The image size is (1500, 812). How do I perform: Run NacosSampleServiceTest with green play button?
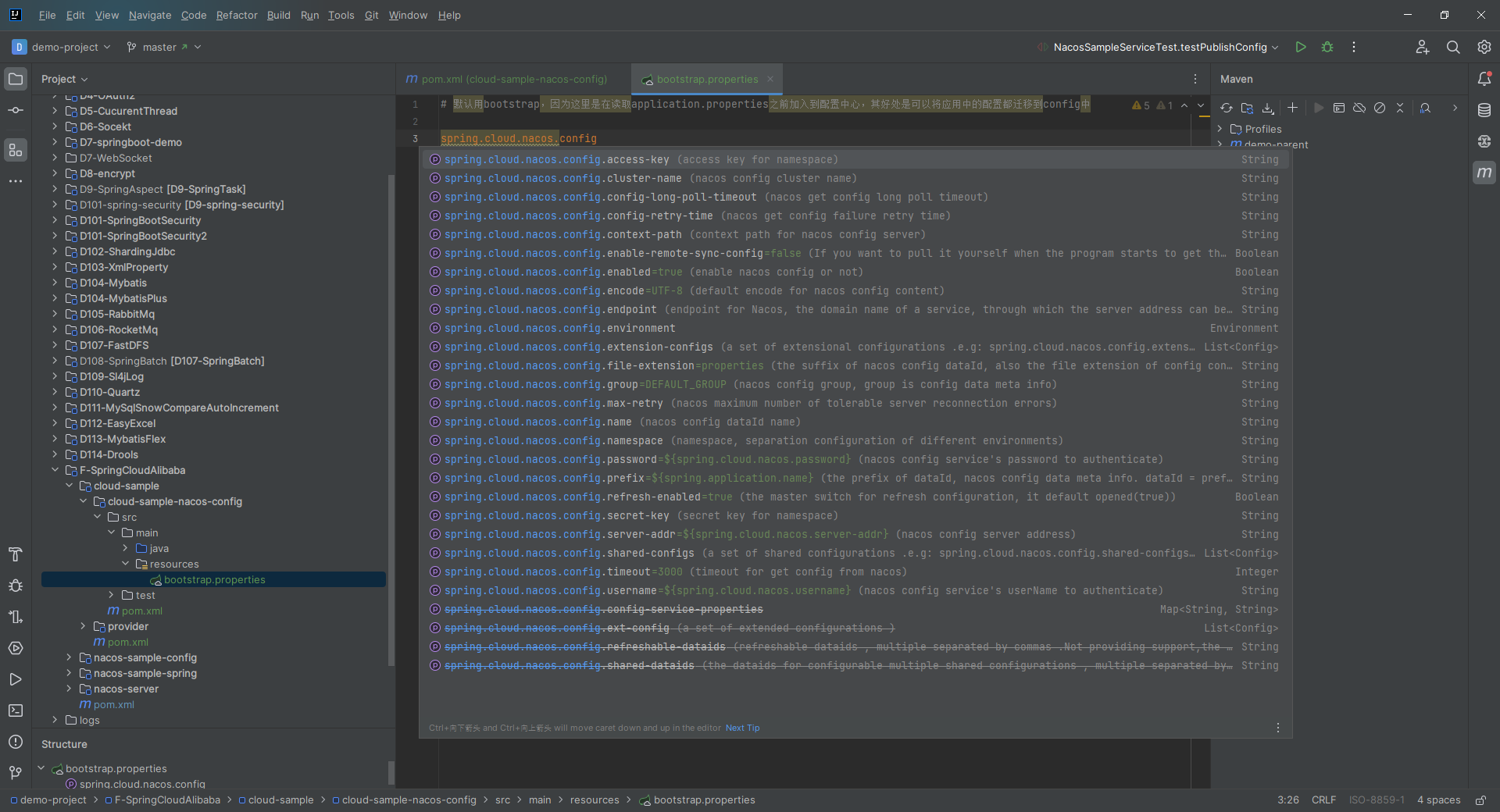tap(1301, 47)
